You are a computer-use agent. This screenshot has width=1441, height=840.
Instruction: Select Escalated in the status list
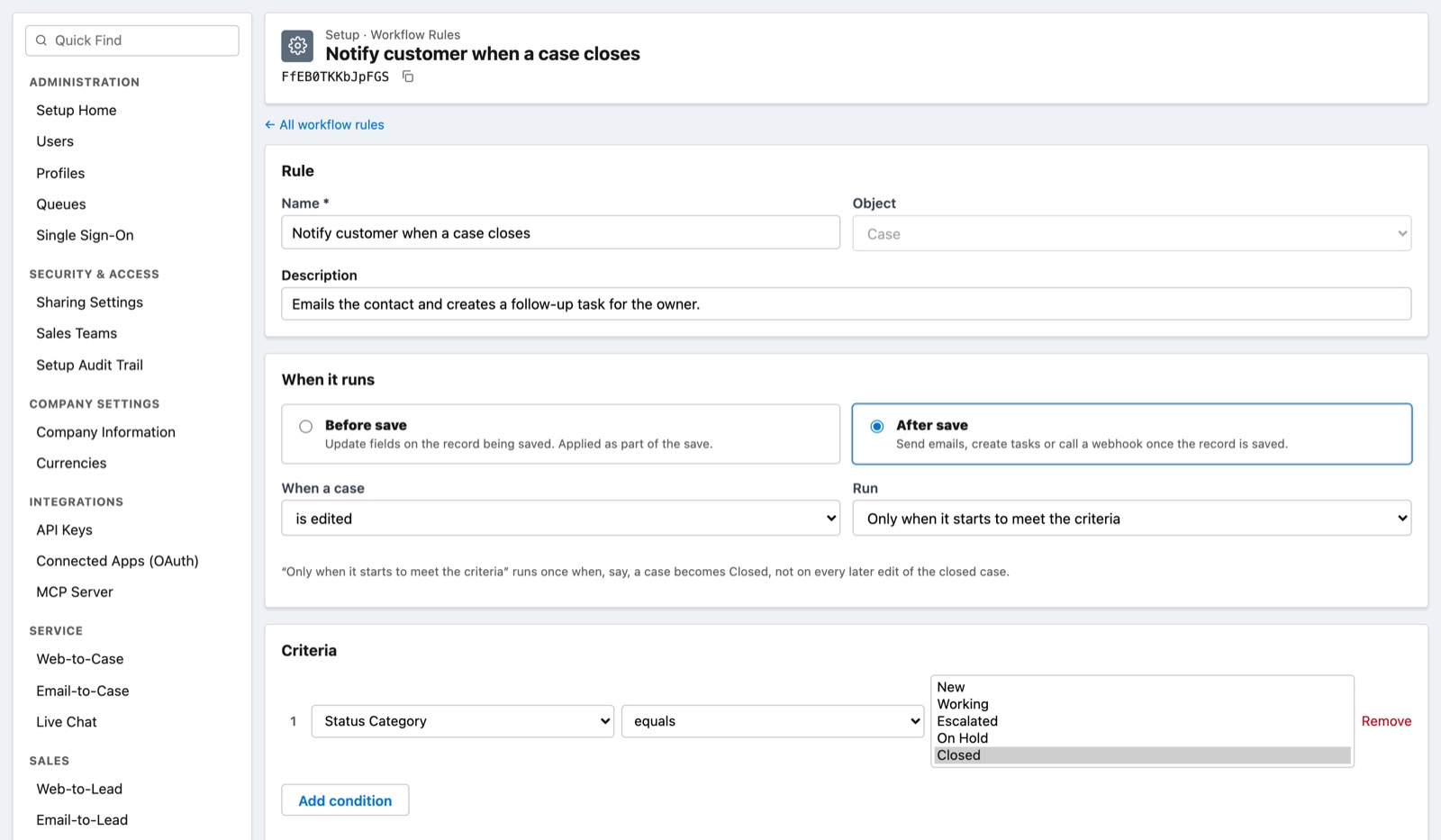(x=1142, y=721)
